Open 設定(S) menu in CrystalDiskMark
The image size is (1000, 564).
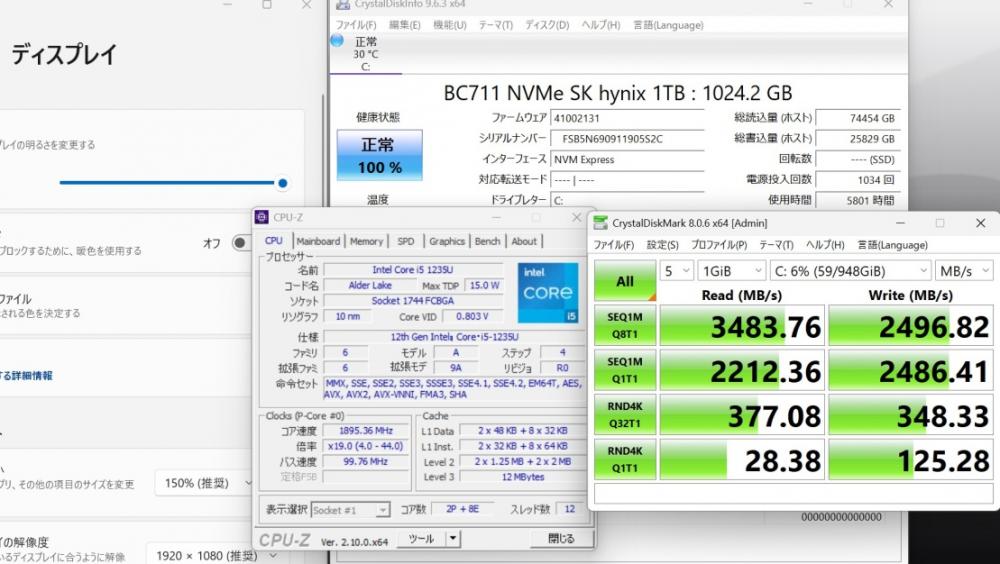tap(663, 245)
